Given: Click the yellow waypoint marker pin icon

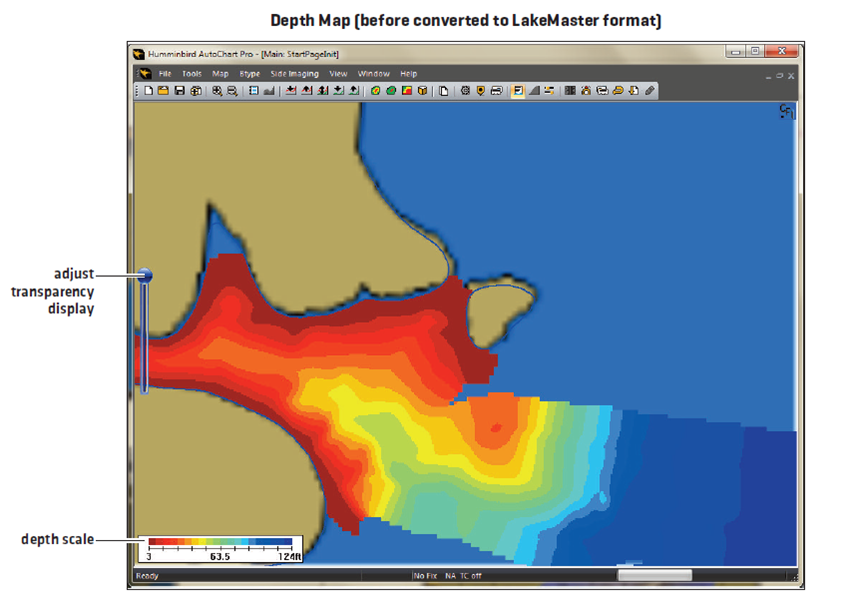Looking at the screenshot, I should click(481, 90).
